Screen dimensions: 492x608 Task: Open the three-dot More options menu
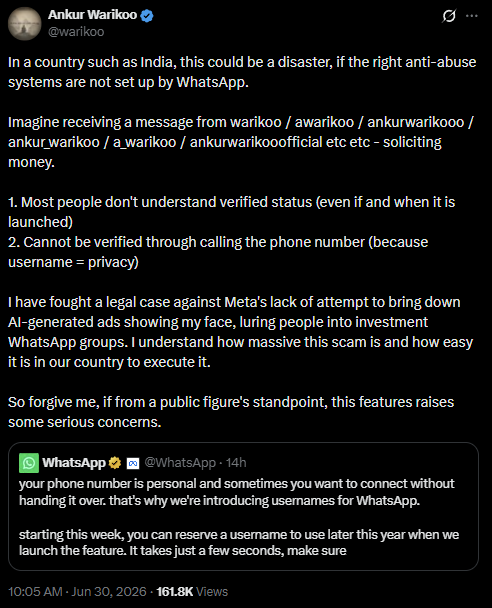tap(472, 16)
